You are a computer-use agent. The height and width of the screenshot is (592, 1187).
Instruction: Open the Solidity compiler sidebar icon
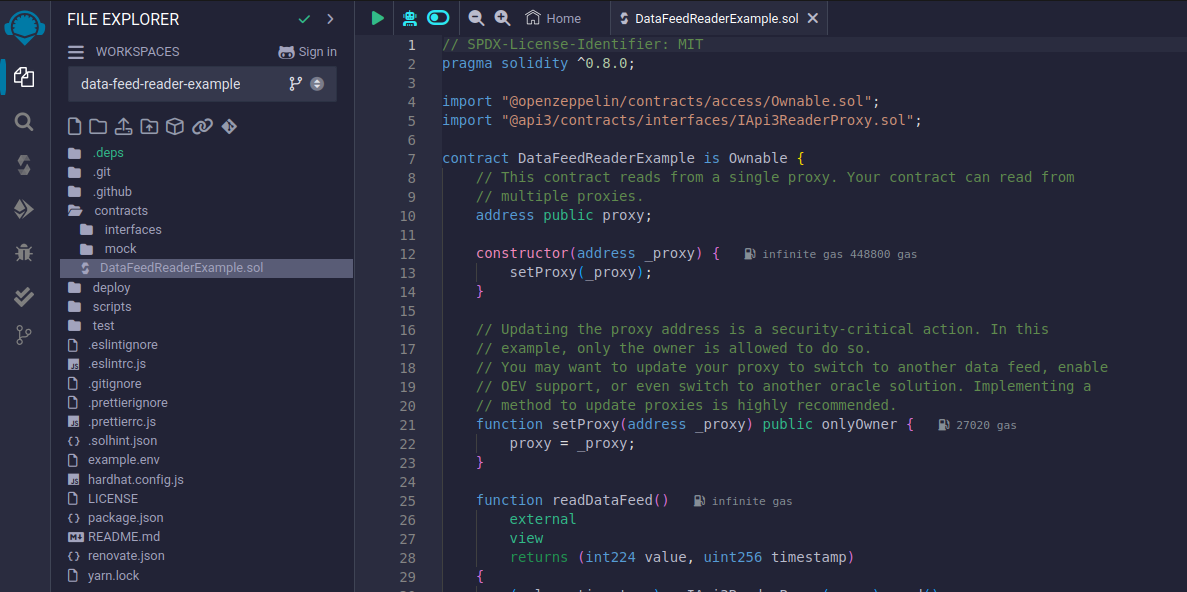[x=24, y=165]
